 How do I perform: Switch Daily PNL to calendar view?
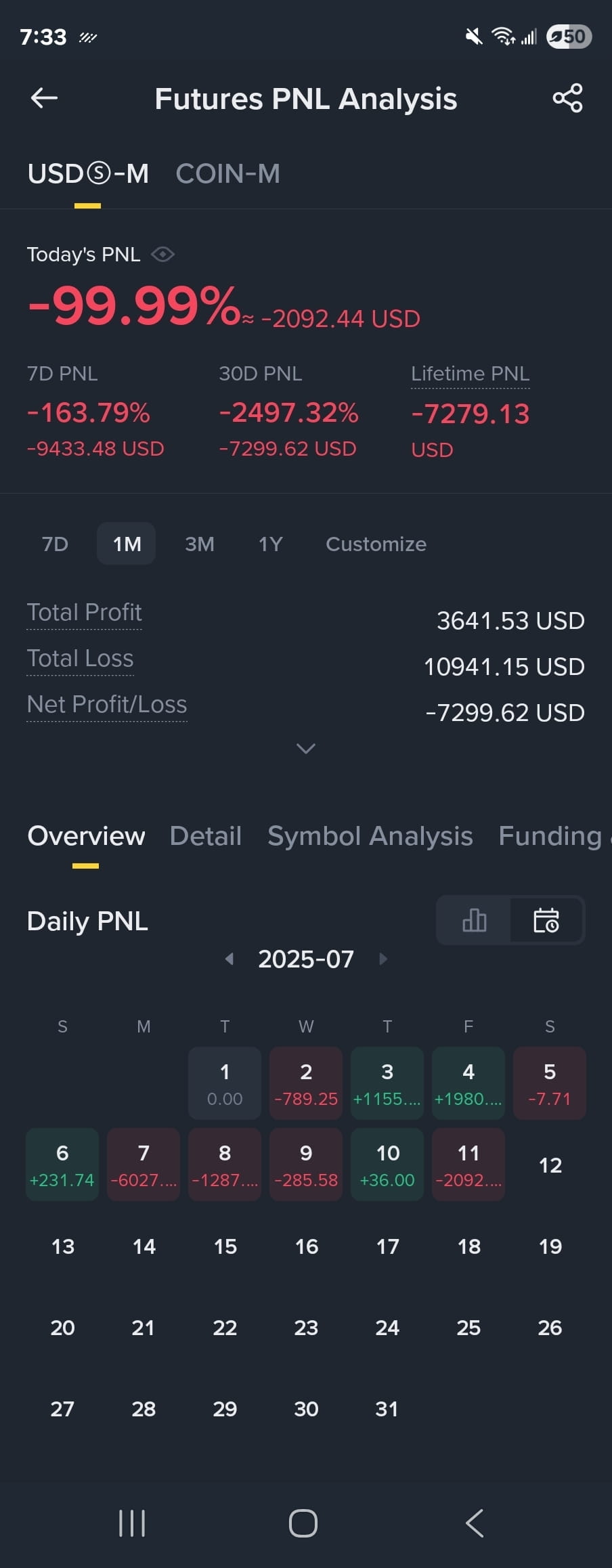pos(546,920)
